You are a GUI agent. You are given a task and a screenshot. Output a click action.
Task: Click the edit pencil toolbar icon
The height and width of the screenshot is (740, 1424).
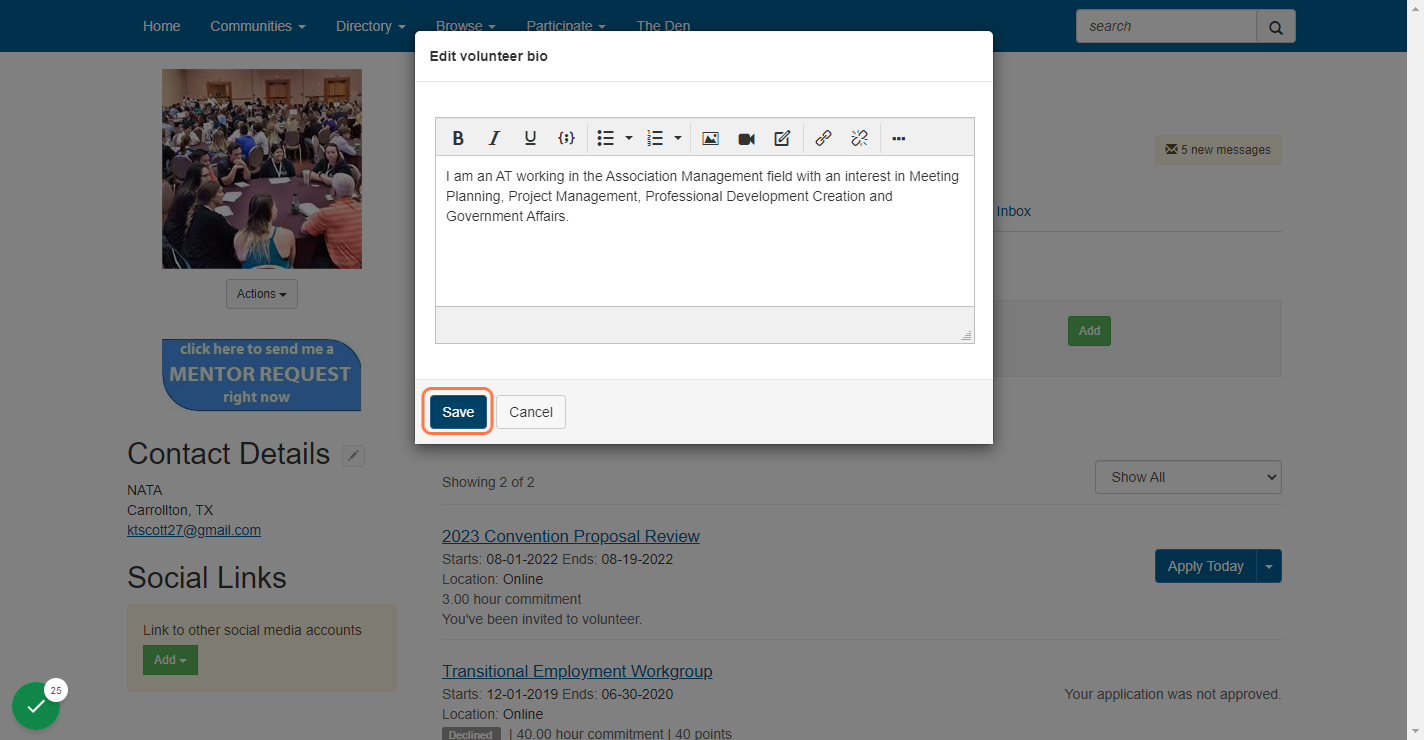[782, 138]
